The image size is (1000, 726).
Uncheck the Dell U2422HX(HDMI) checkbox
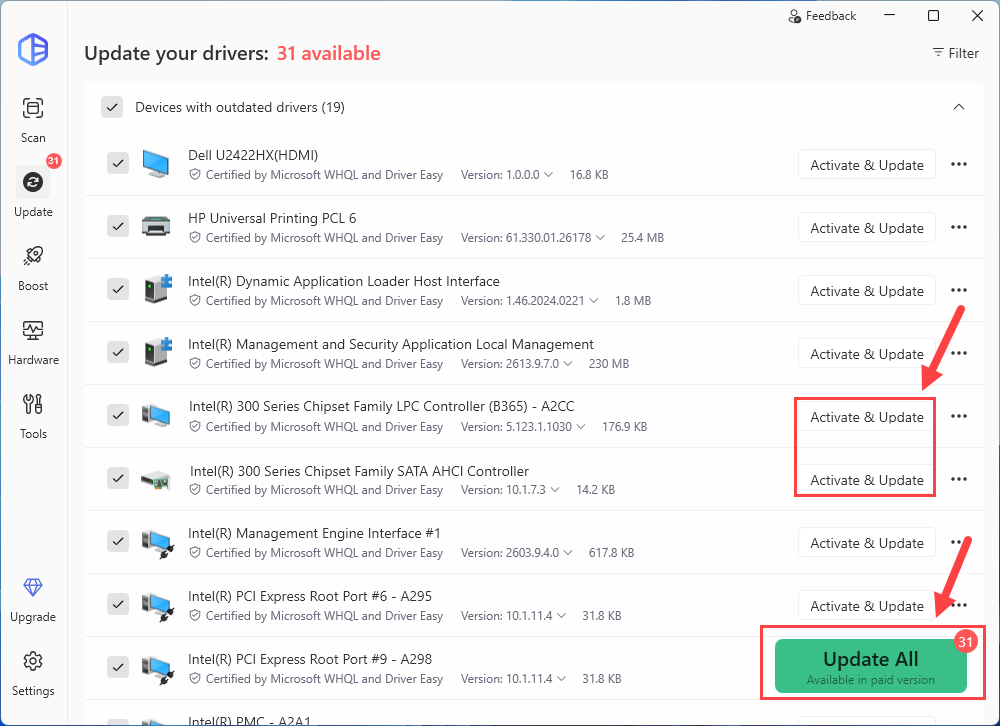point(118,163)
